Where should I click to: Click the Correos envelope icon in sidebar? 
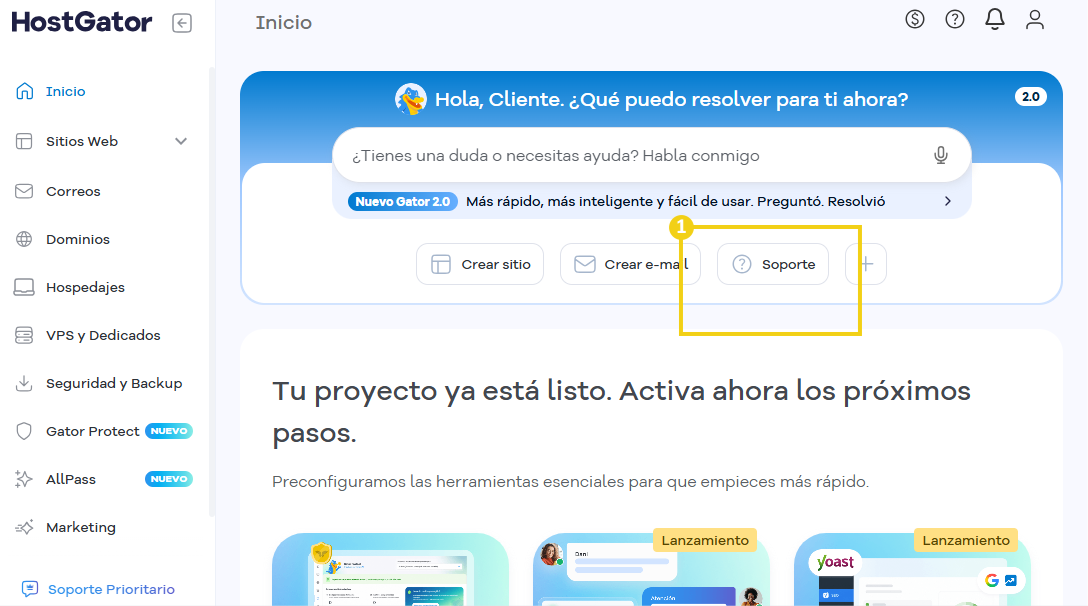click(x=24, y=191)
